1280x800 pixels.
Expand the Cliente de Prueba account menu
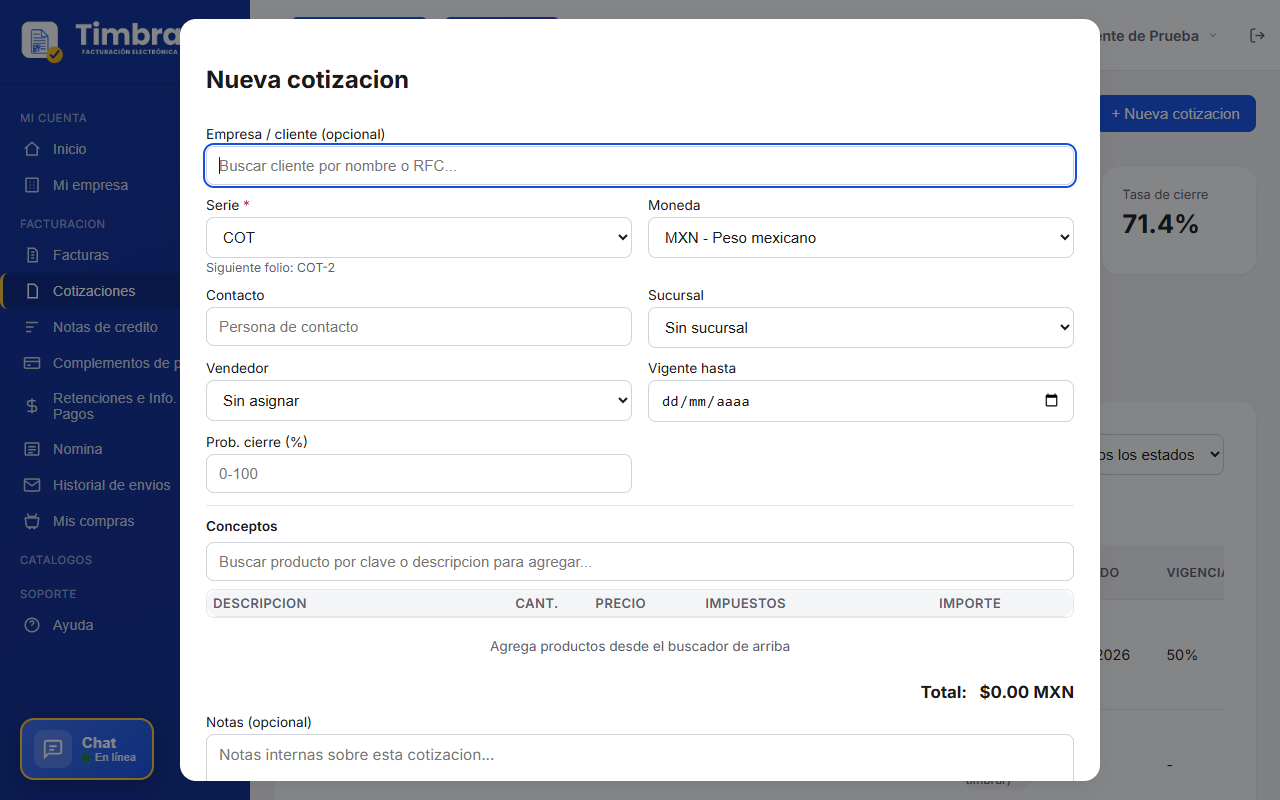click(x=1158, y=36)
